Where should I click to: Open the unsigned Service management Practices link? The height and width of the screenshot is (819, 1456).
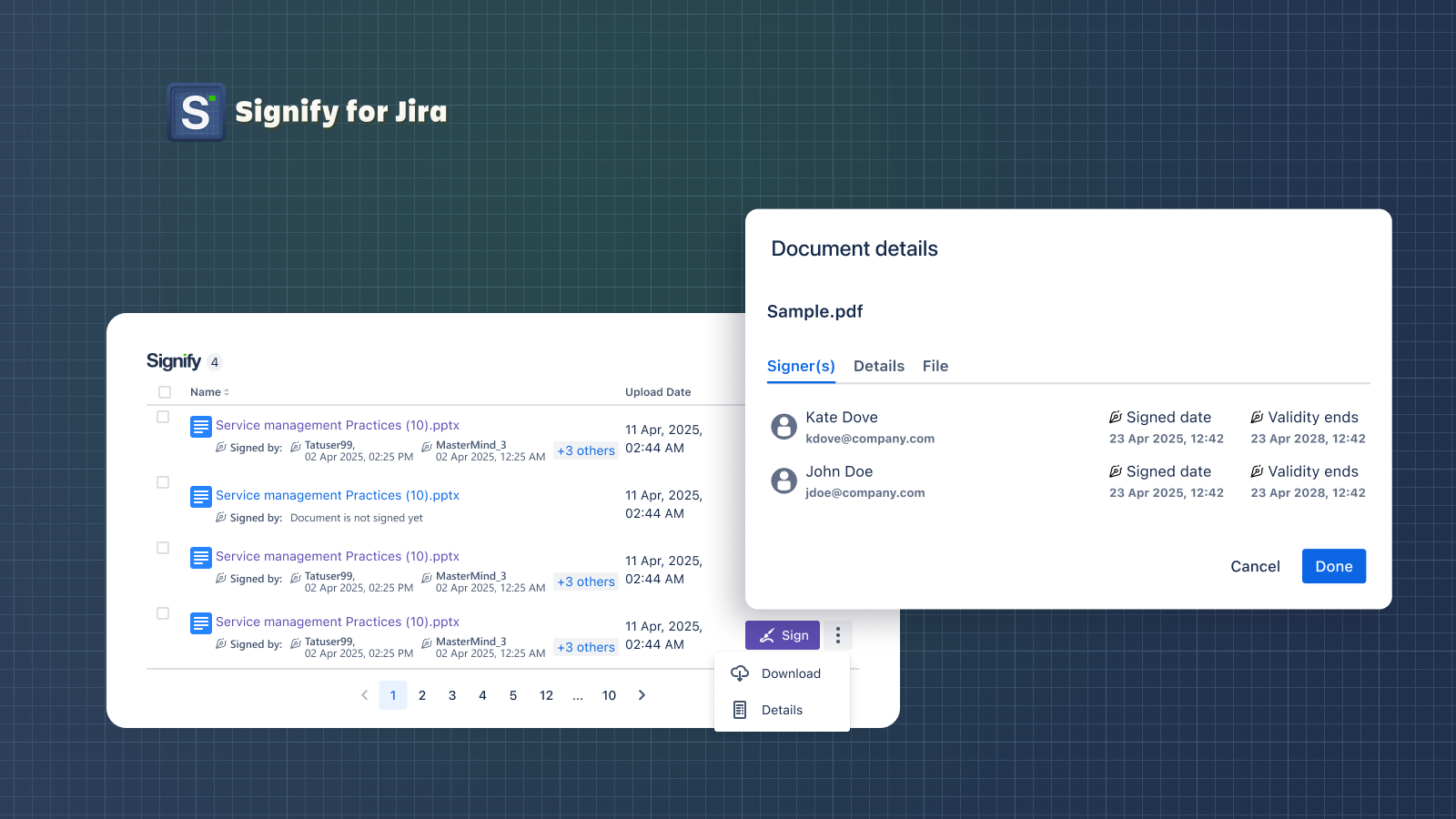pyautogui.click(x=338, y=495)
